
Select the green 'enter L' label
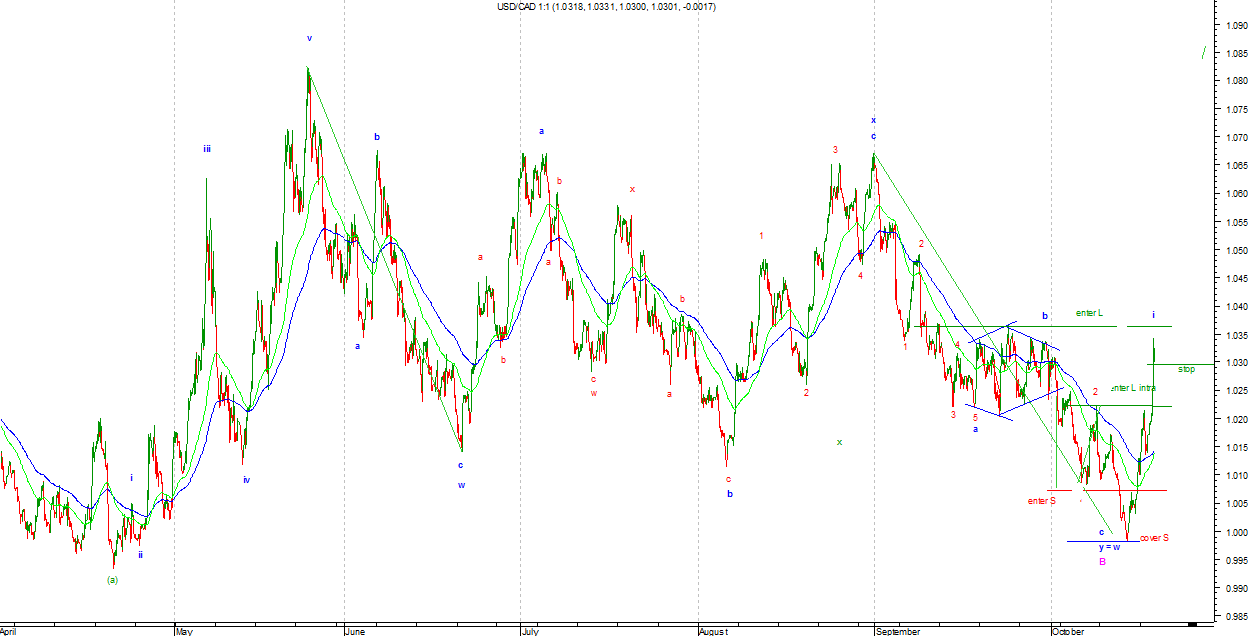pyautogui.click(x=1089, y=313)
